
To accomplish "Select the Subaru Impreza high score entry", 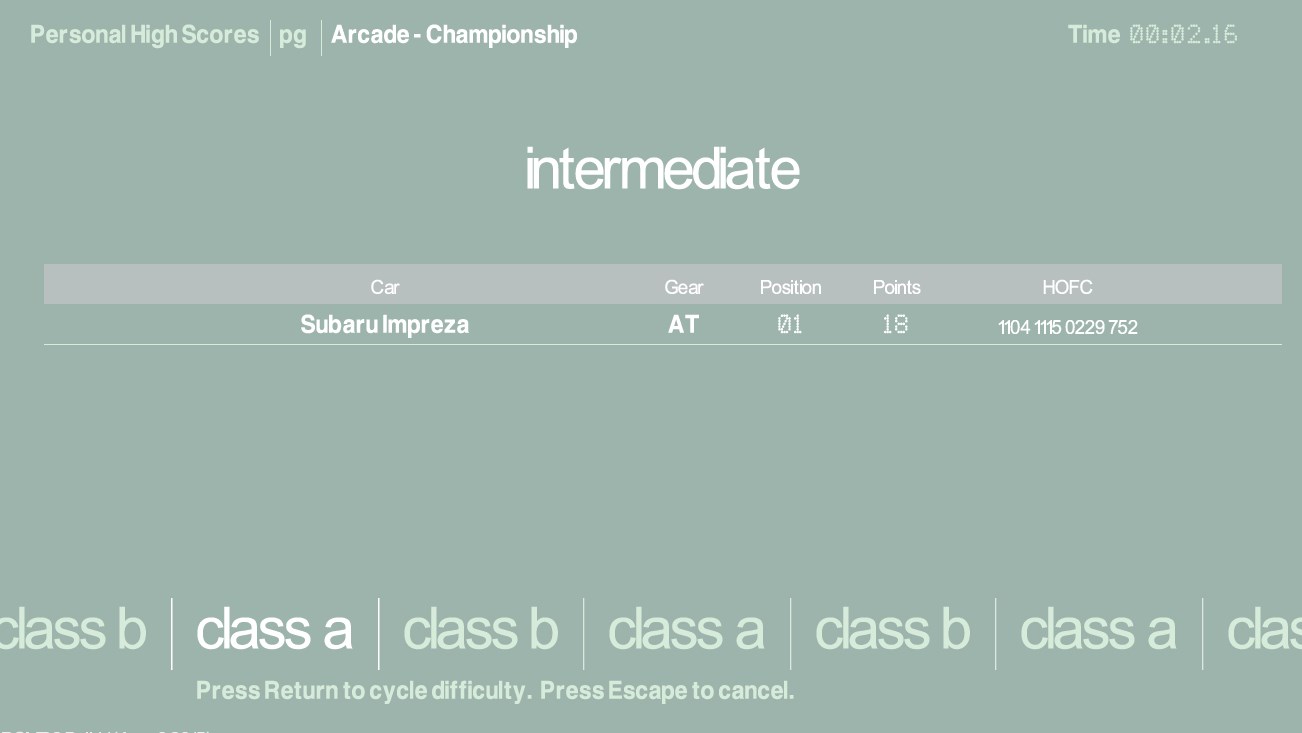I will pyautogui.click(x=384, y=325).
